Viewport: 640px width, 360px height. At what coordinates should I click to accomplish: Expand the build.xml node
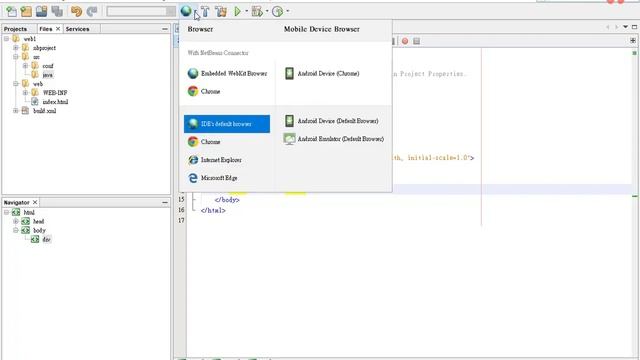click(x=16, y=111)
